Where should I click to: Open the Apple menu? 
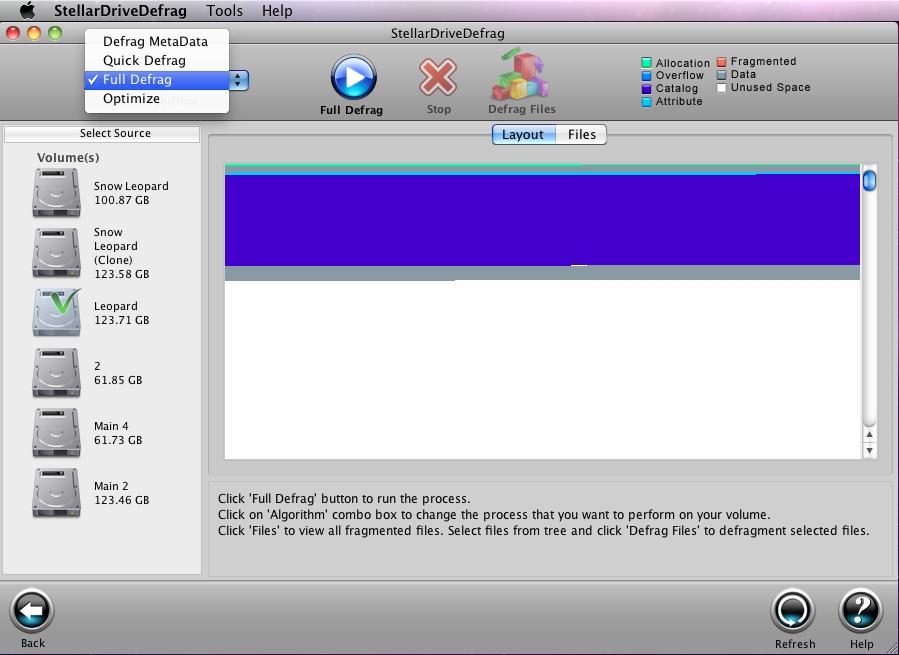pos(27,10)
